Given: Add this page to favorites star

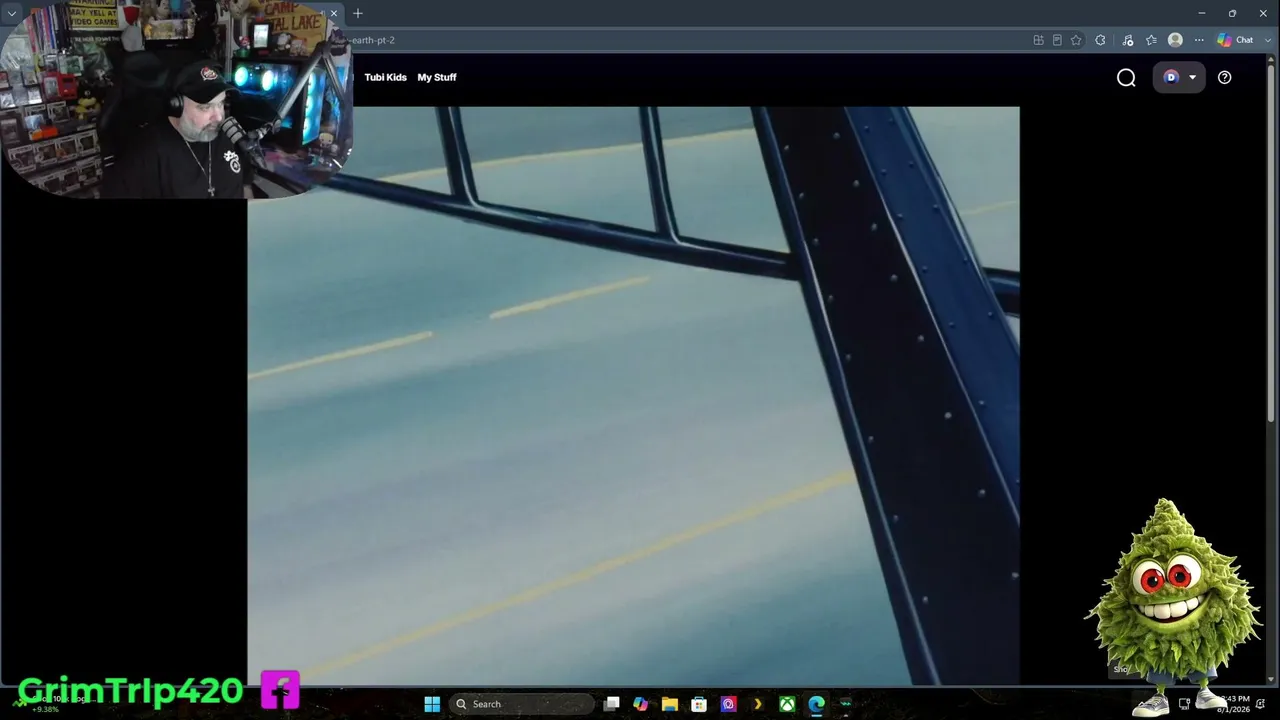Looking at the screenshot, I should pyautogui.click(x=1076, y=40).
